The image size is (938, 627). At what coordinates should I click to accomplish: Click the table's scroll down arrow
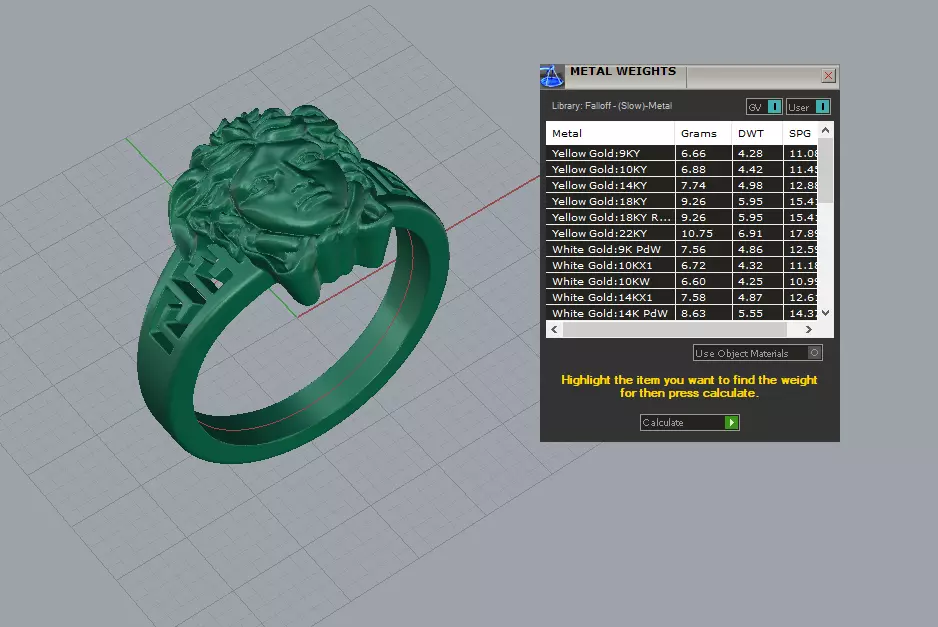click(826, 312)
